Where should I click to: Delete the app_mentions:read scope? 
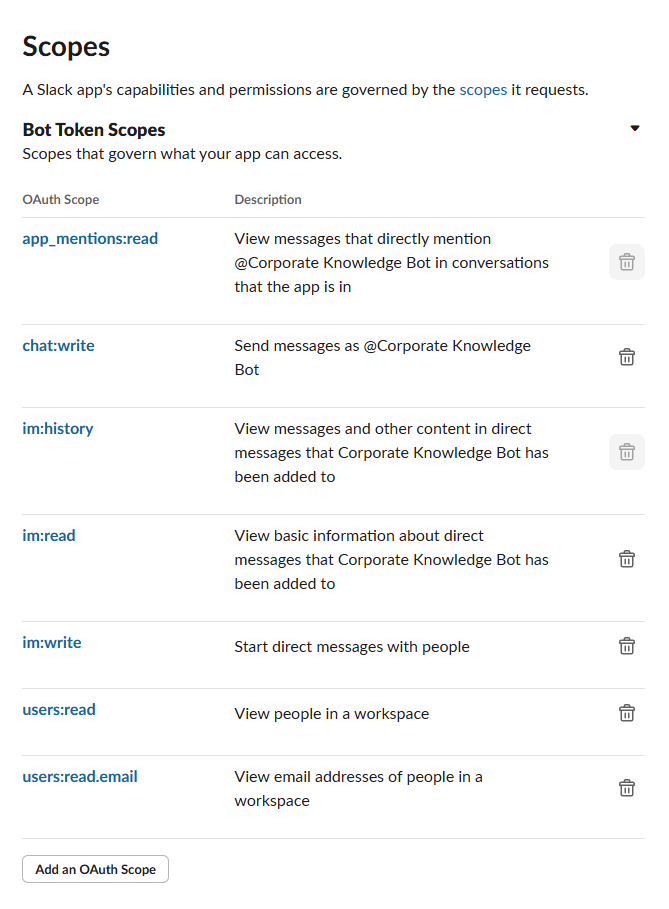[627, 262]
